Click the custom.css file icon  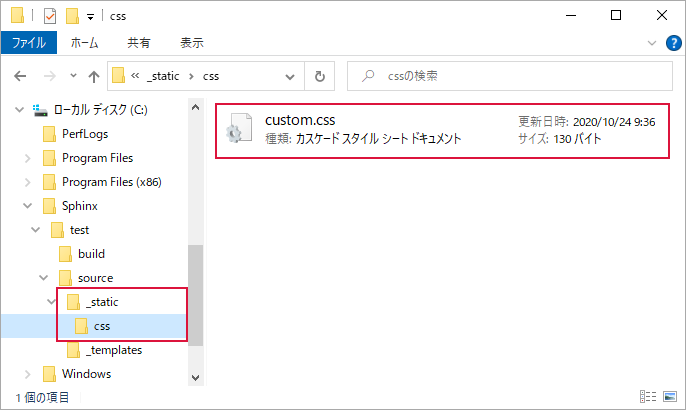click(239, 128)
